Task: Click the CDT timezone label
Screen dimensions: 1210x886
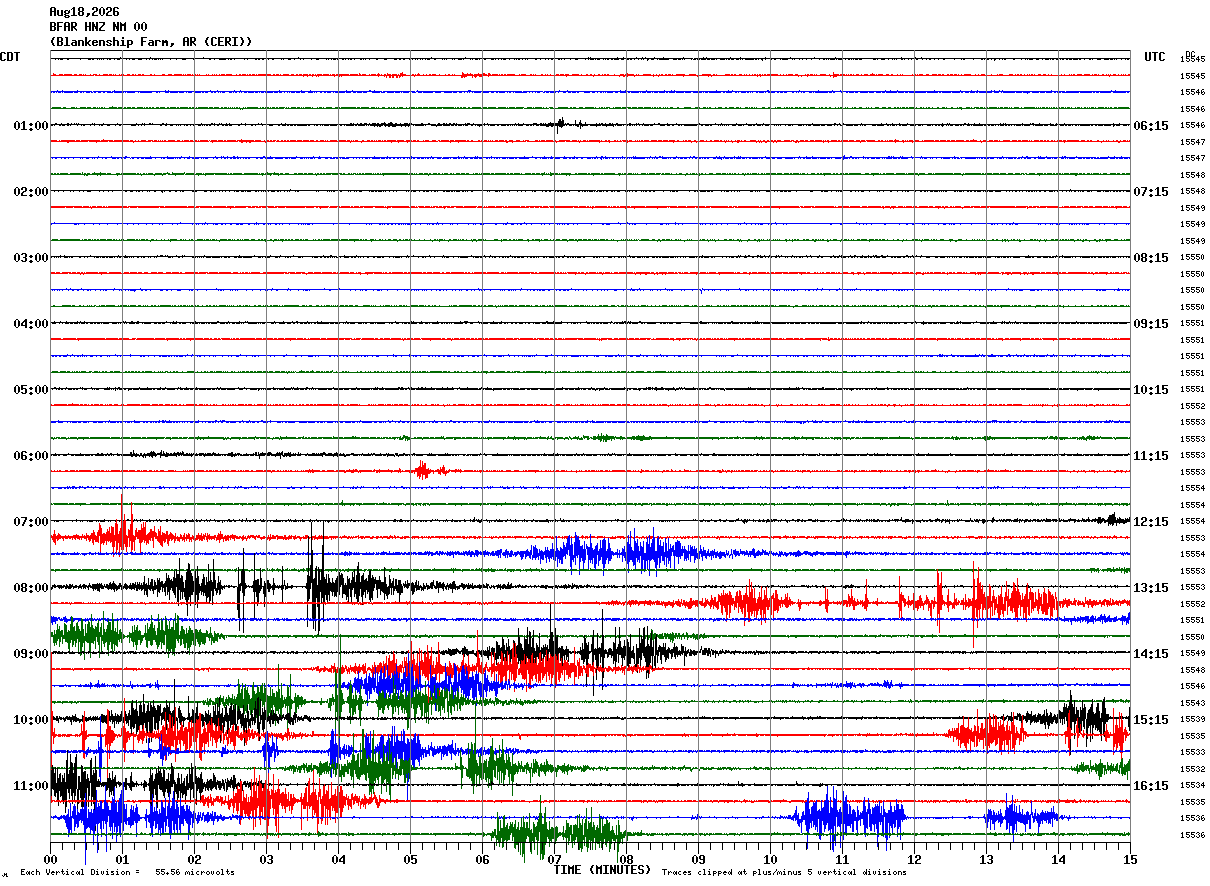Action: pyautogui.click(x=10, y=57)
